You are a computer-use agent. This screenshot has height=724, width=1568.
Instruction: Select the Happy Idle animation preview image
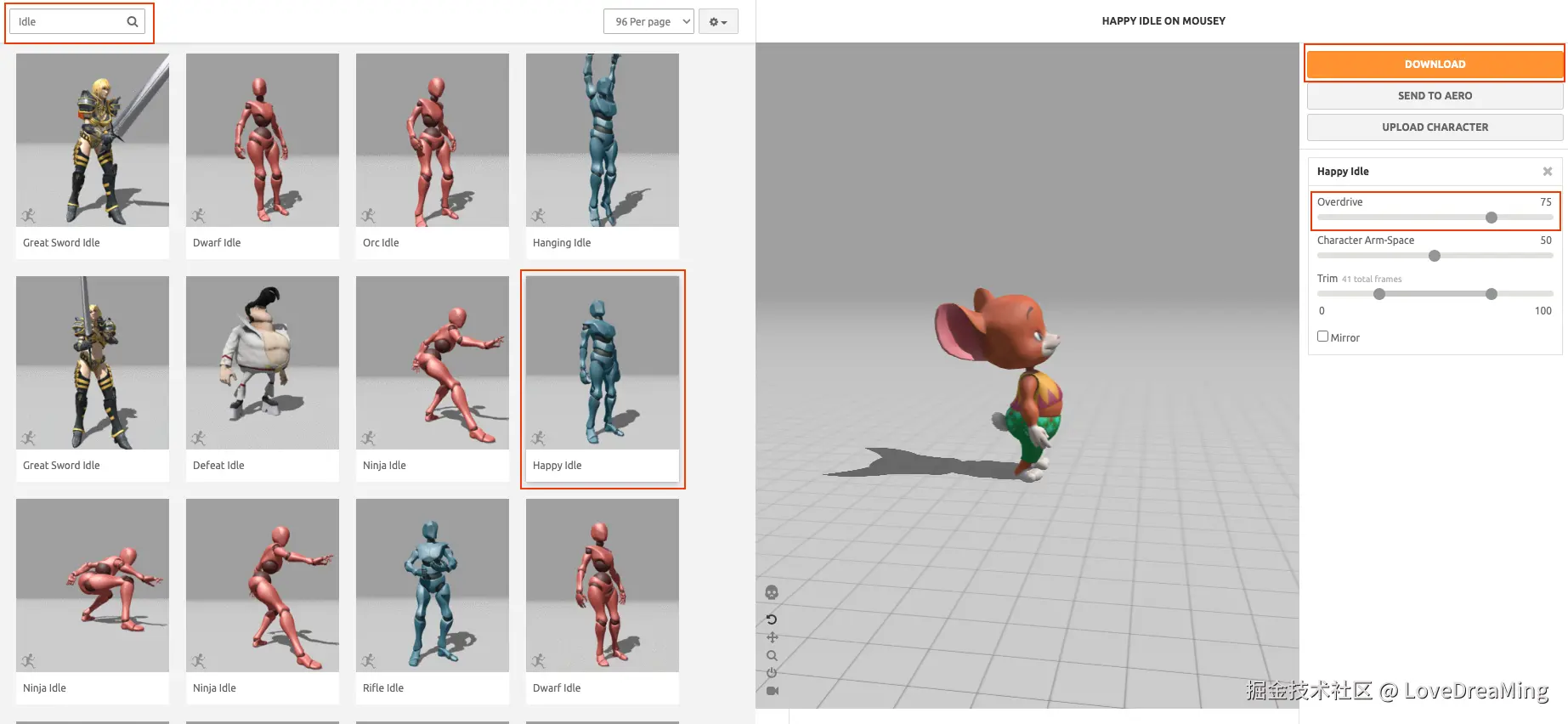point(603,363)
